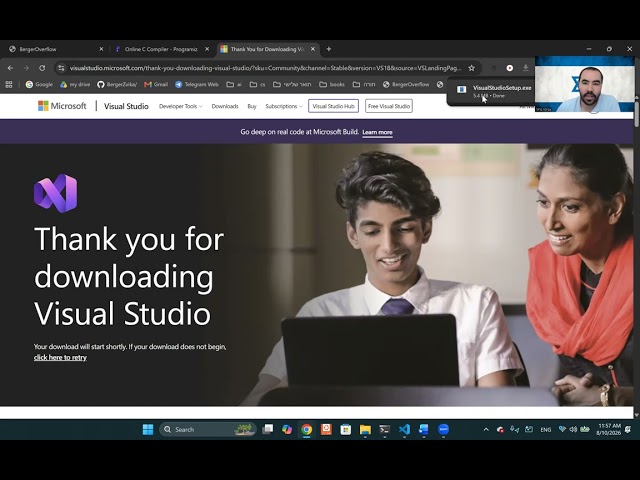640x480 pixels.
Task: Click the Microsoft logo
Action: [62, 106]
